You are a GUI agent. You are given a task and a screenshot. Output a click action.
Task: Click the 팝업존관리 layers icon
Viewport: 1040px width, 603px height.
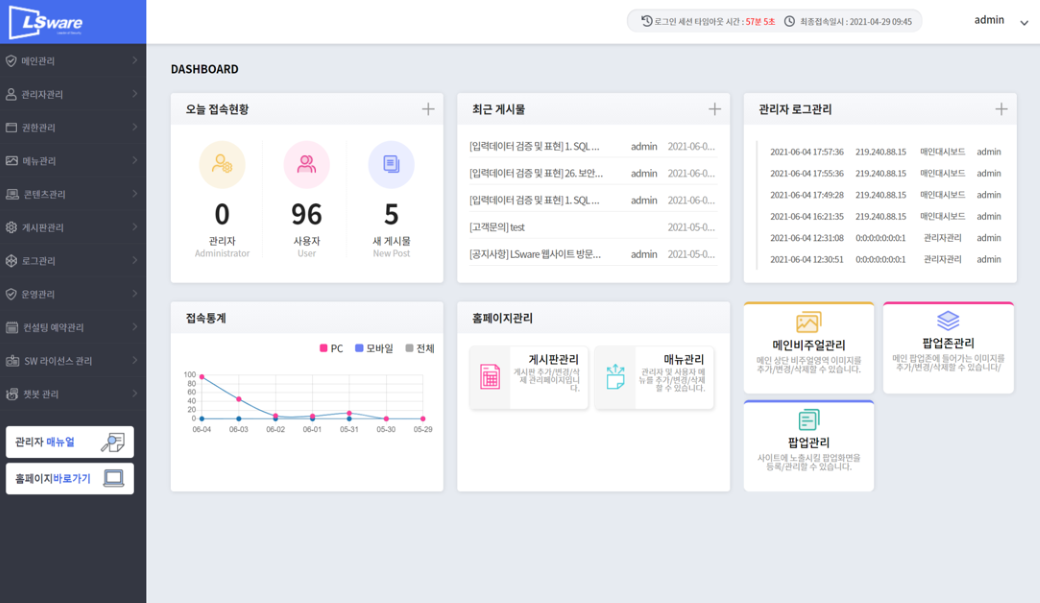(948, 320)
